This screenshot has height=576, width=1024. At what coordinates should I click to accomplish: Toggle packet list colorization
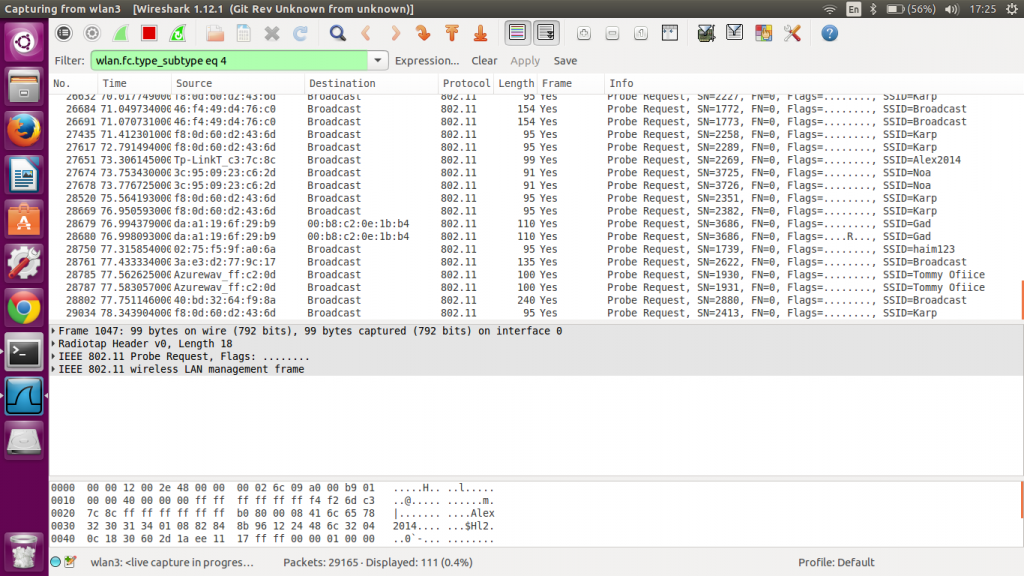(x=517, y=33)
